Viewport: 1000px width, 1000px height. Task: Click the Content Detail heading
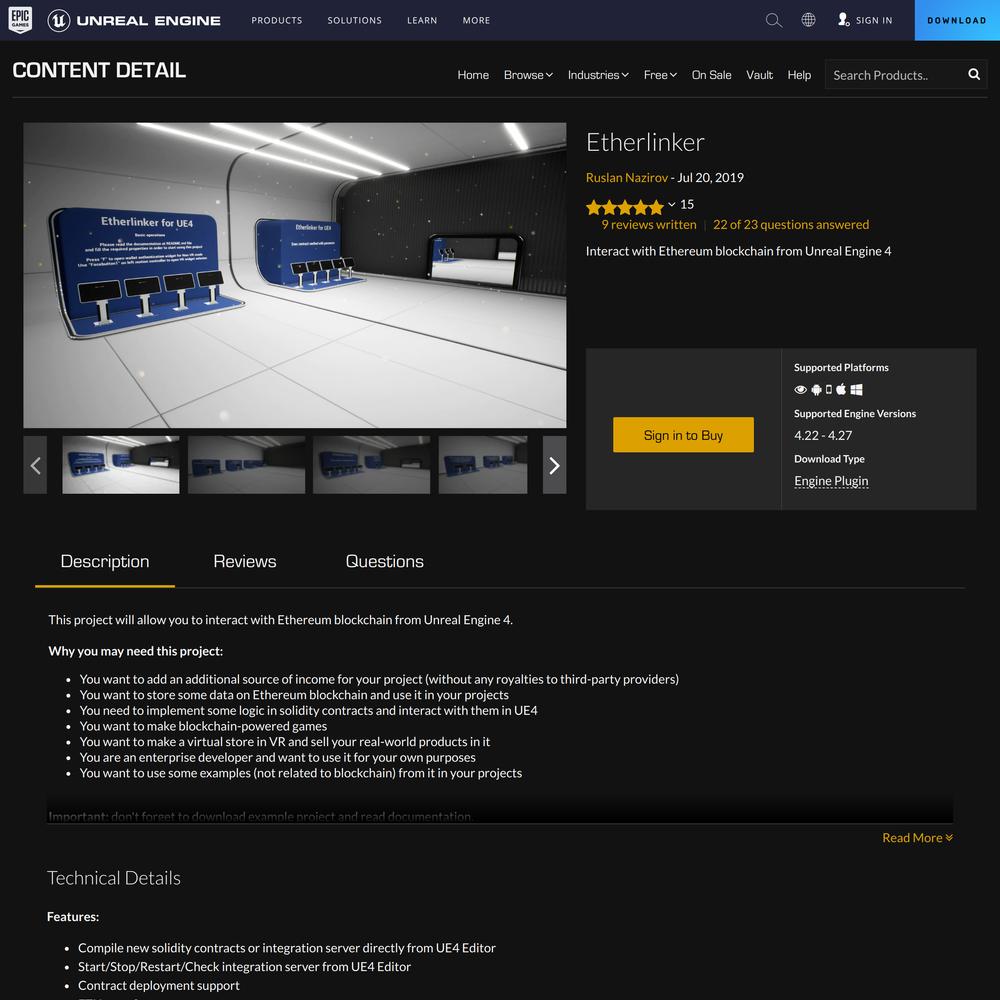[x=99, y=70]
